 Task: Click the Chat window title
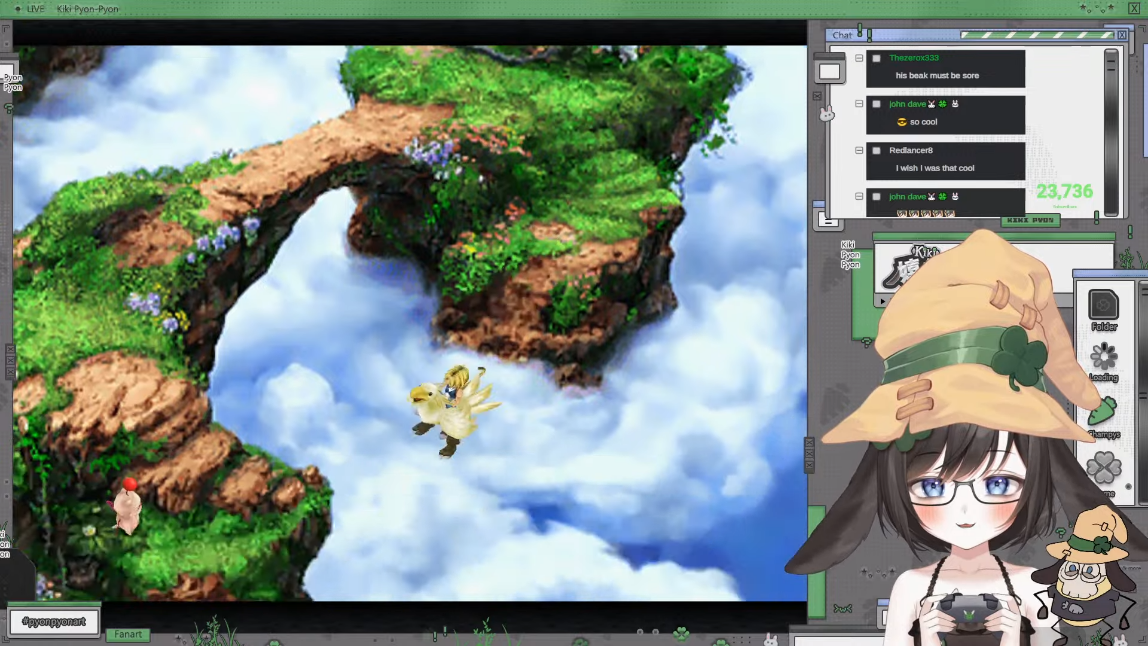click(842, 35)
